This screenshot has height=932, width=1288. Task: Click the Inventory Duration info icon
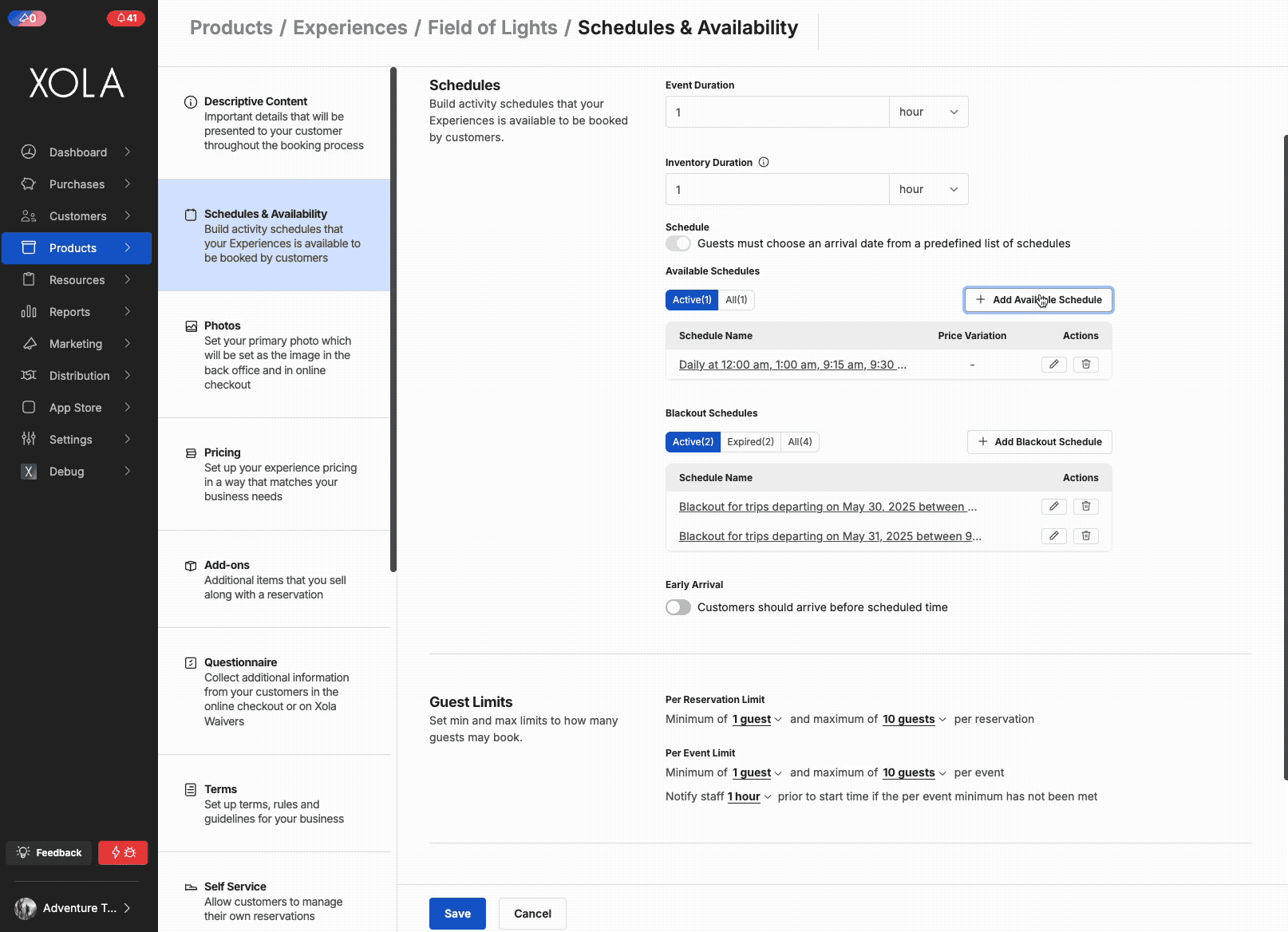point(764,163)
